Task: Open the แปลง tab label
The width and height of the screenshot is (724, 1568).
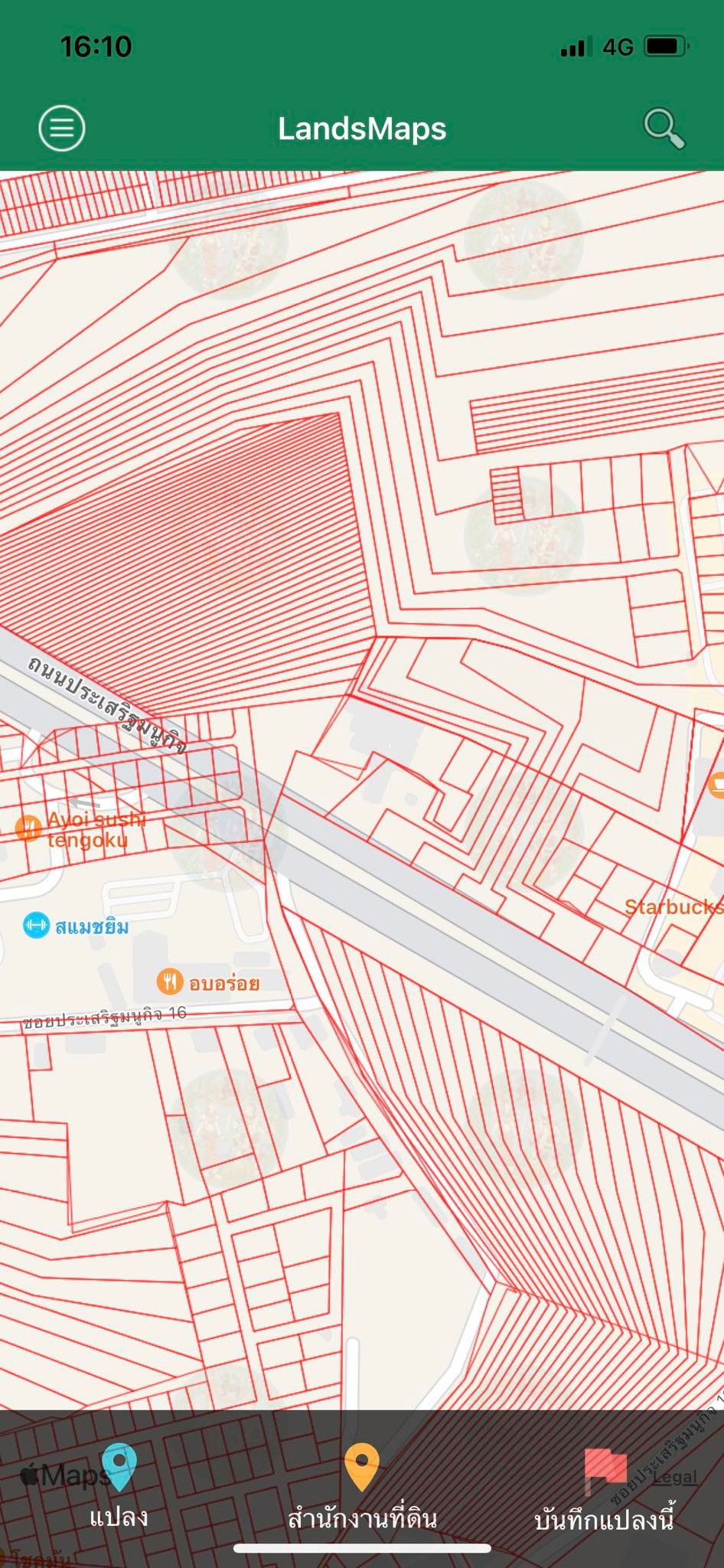Action: tap(119, 1517)
